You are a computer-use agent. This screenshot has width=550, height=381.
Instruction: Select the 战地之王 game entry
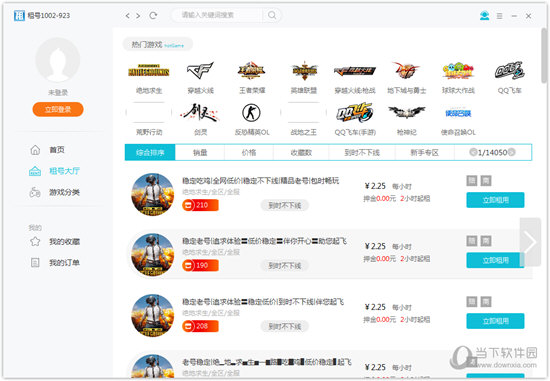304,119
